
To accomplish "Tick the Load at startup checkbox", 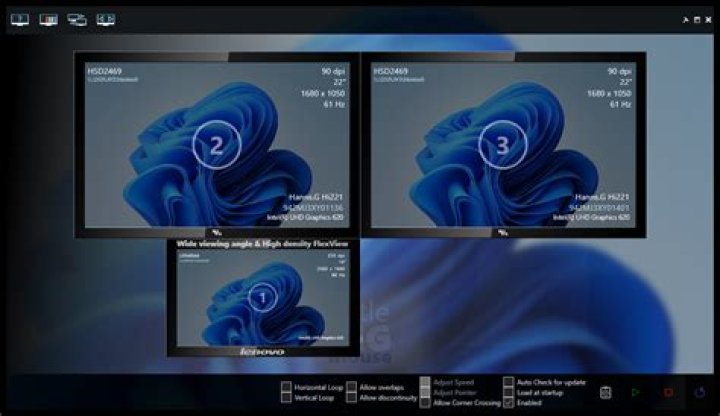I will (508, 393).
